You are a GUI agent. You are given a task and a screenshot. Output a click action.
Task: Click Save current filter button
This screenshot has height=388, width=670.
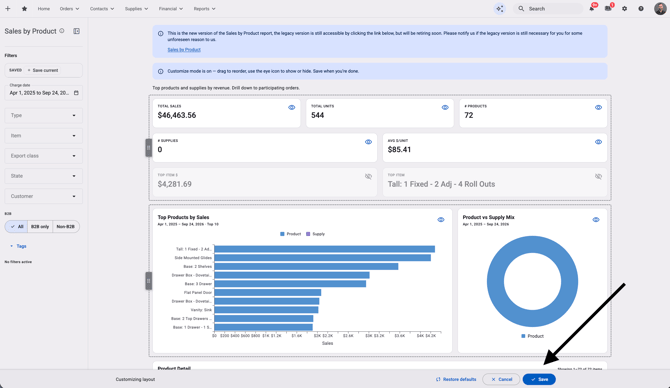click(x=43, y=70)
